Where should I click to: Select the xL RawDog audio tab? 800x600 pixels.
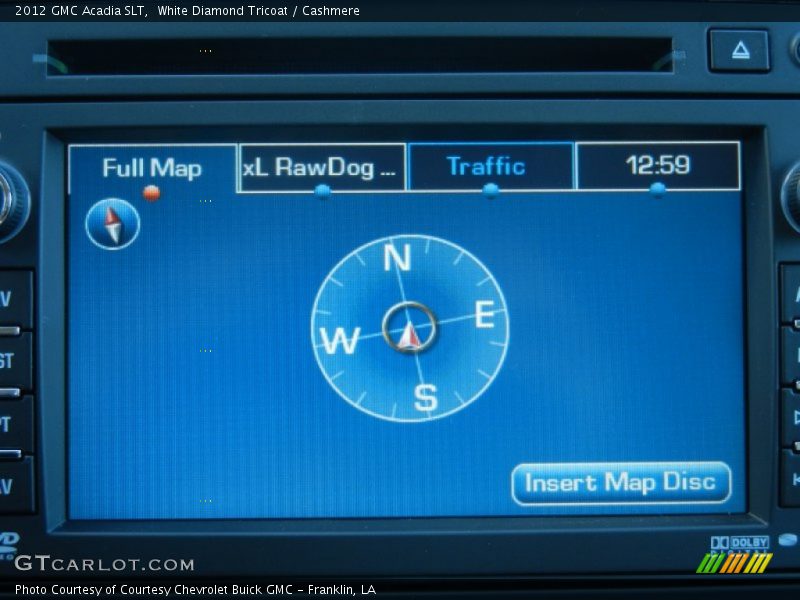pos(322,167)
